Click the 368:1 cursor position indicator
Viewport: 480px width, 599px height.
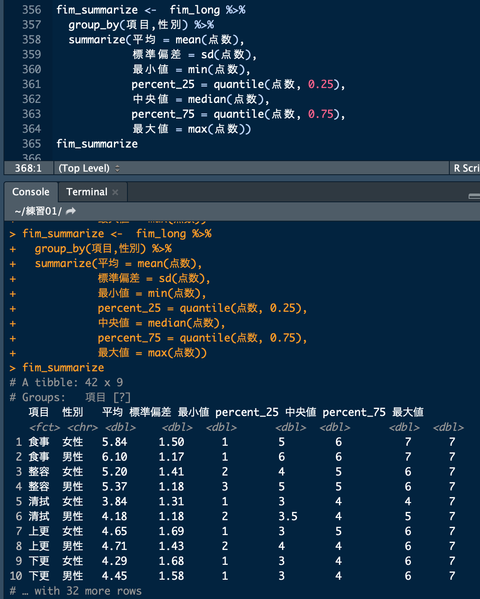(x=28, y=168)
